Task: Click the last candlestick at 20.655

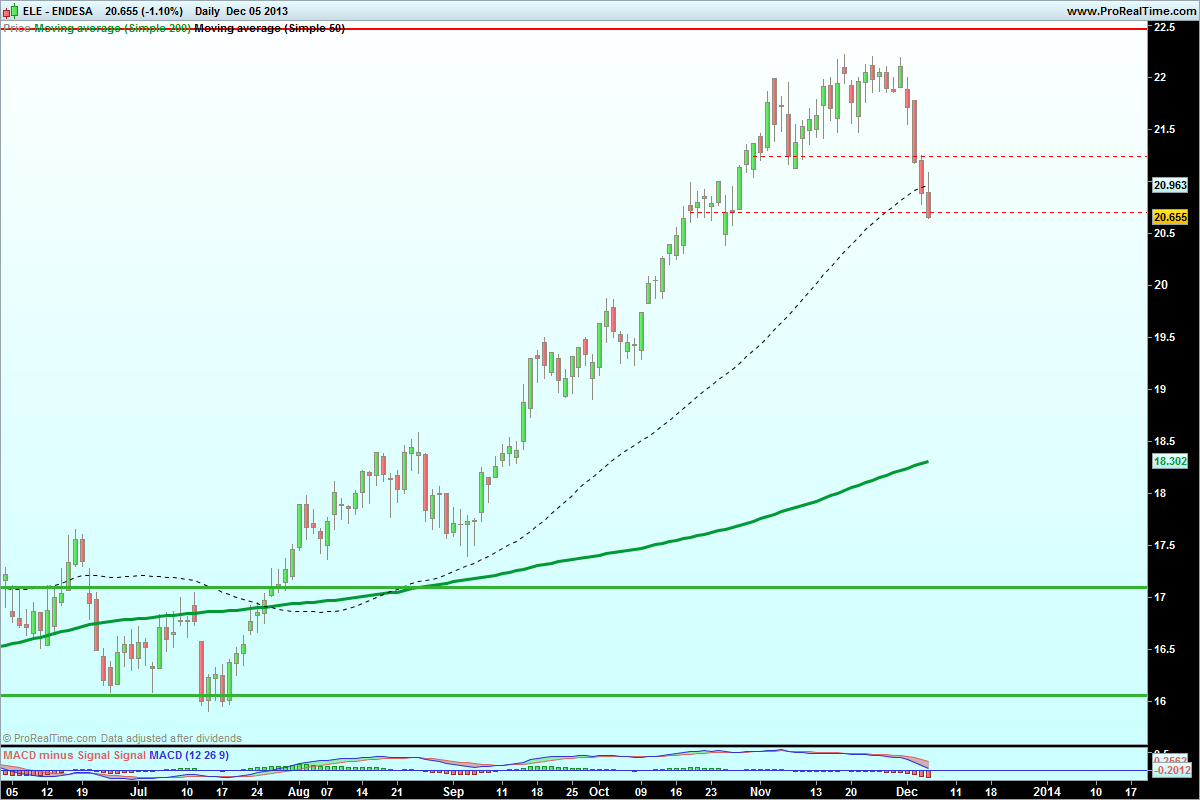Action: 929,204
